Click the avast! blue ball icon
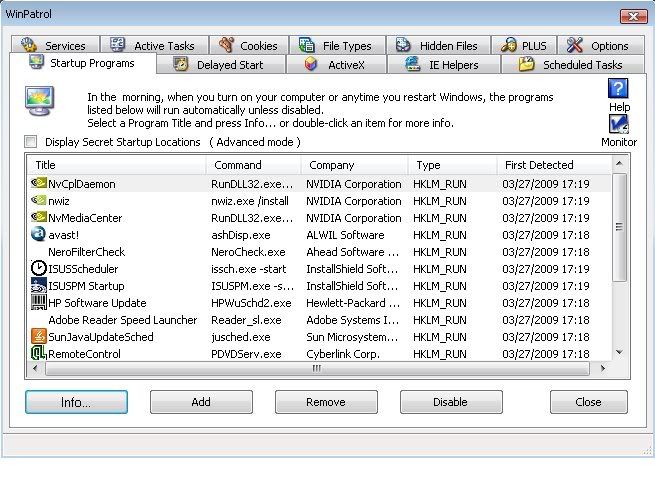Image resolution: width=655 pixels, height=485 pixels. tap(38, 234)
